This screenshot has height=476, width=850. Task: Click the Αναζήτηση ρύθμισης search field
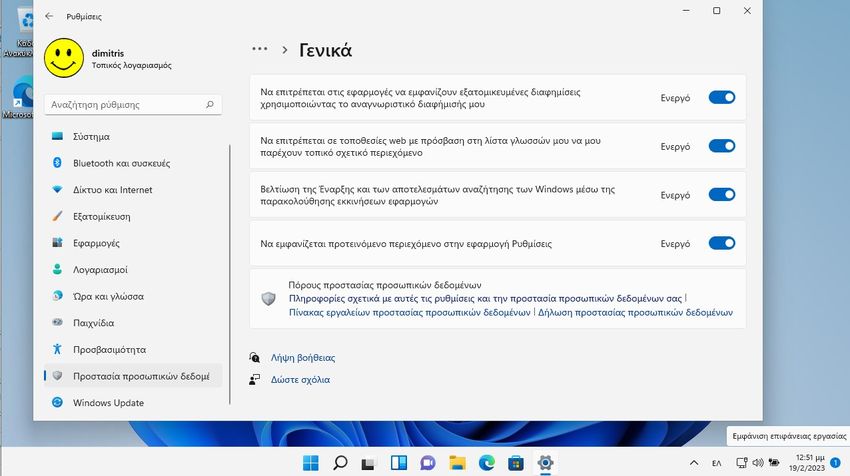pos(133,104)
